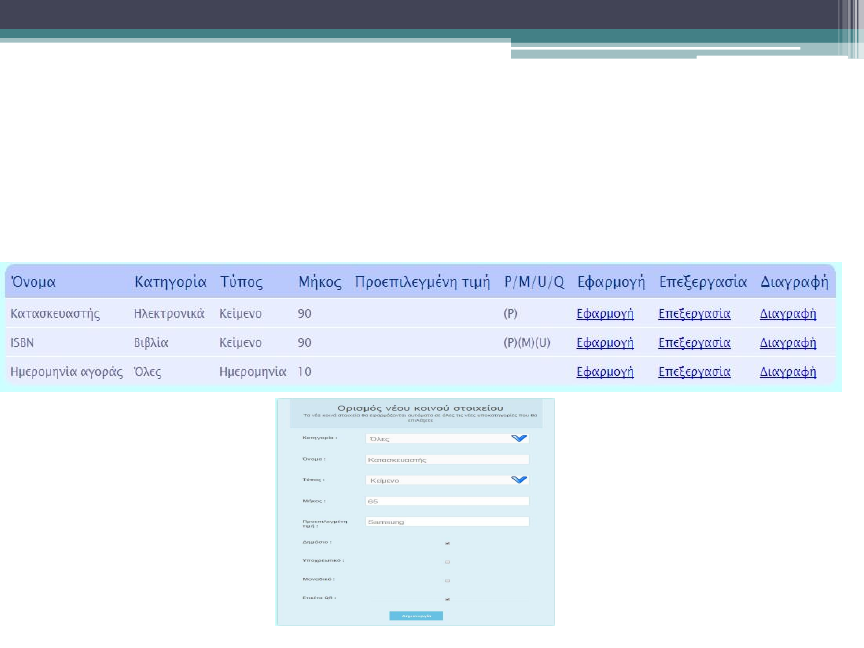Click Εφαρμογή link in Κατασκευαστής row
This screenshot has height=648, width=864.
pyautogui.click(x=605, y=314)
